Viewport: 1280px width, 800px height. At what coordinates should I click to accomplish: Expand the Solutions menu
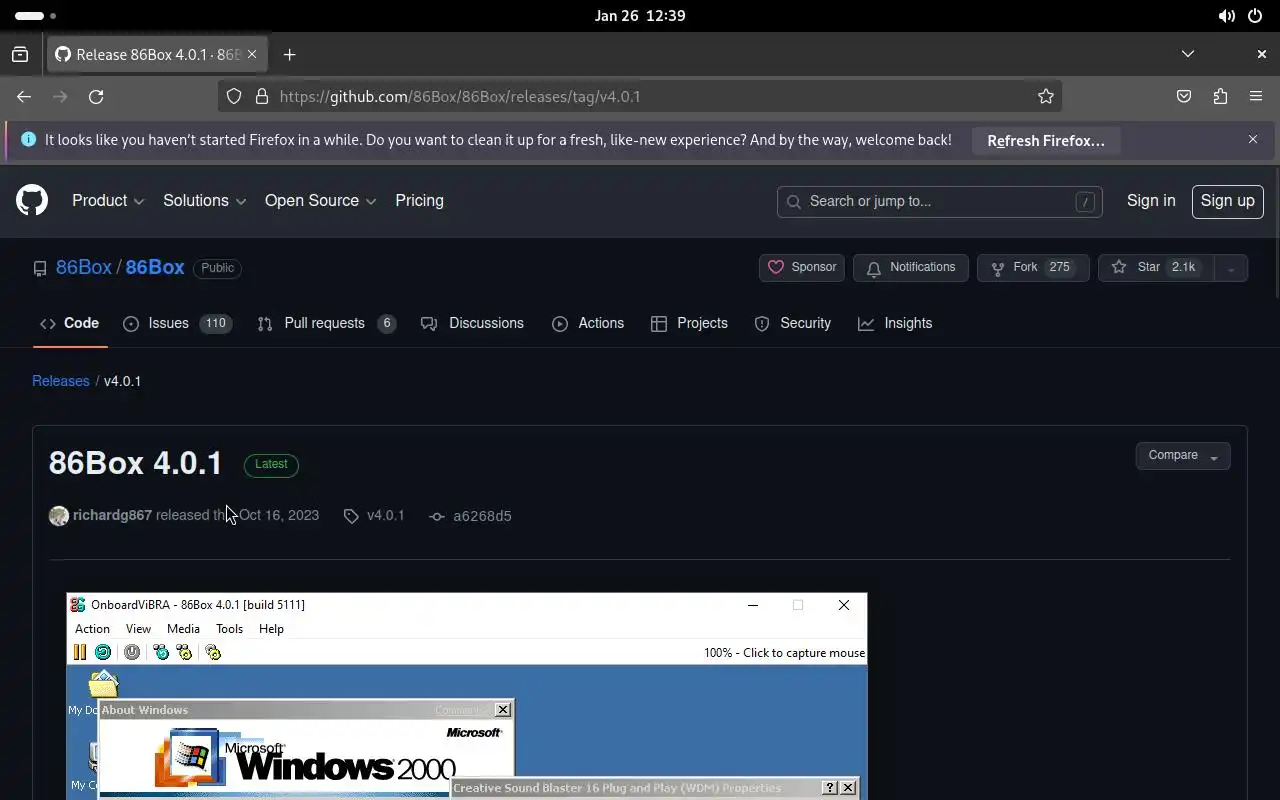[x=205, y=201]
